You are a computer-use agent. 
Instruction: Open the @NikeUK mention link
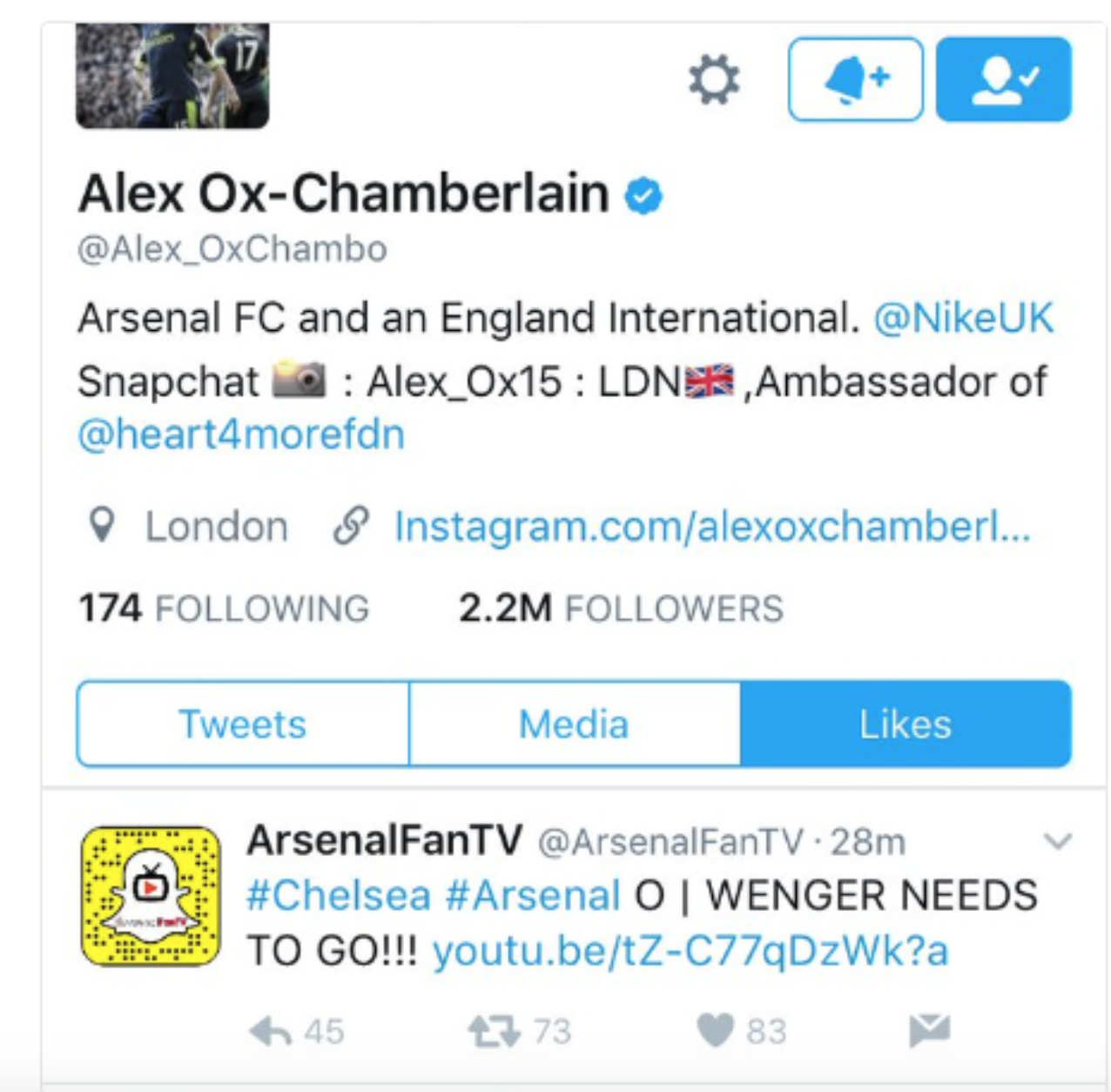click(963, 318)
